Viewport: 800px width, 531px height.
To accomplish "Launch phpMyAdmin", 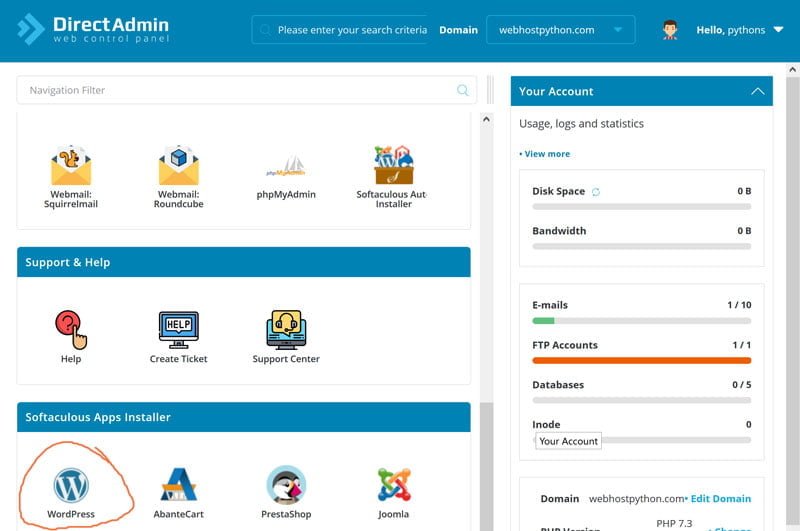I will coord(286,167).
